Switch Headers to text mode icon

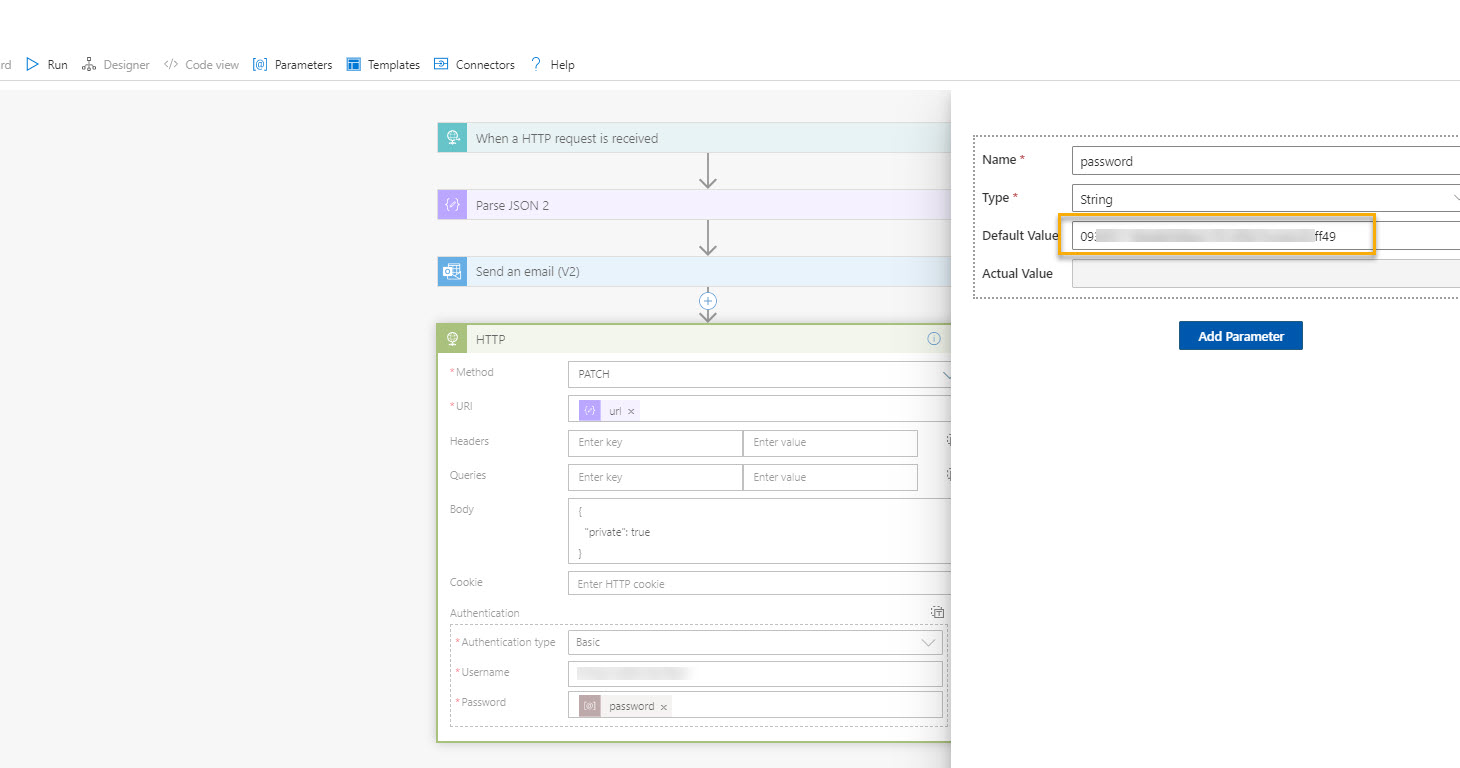pos(949,440)
